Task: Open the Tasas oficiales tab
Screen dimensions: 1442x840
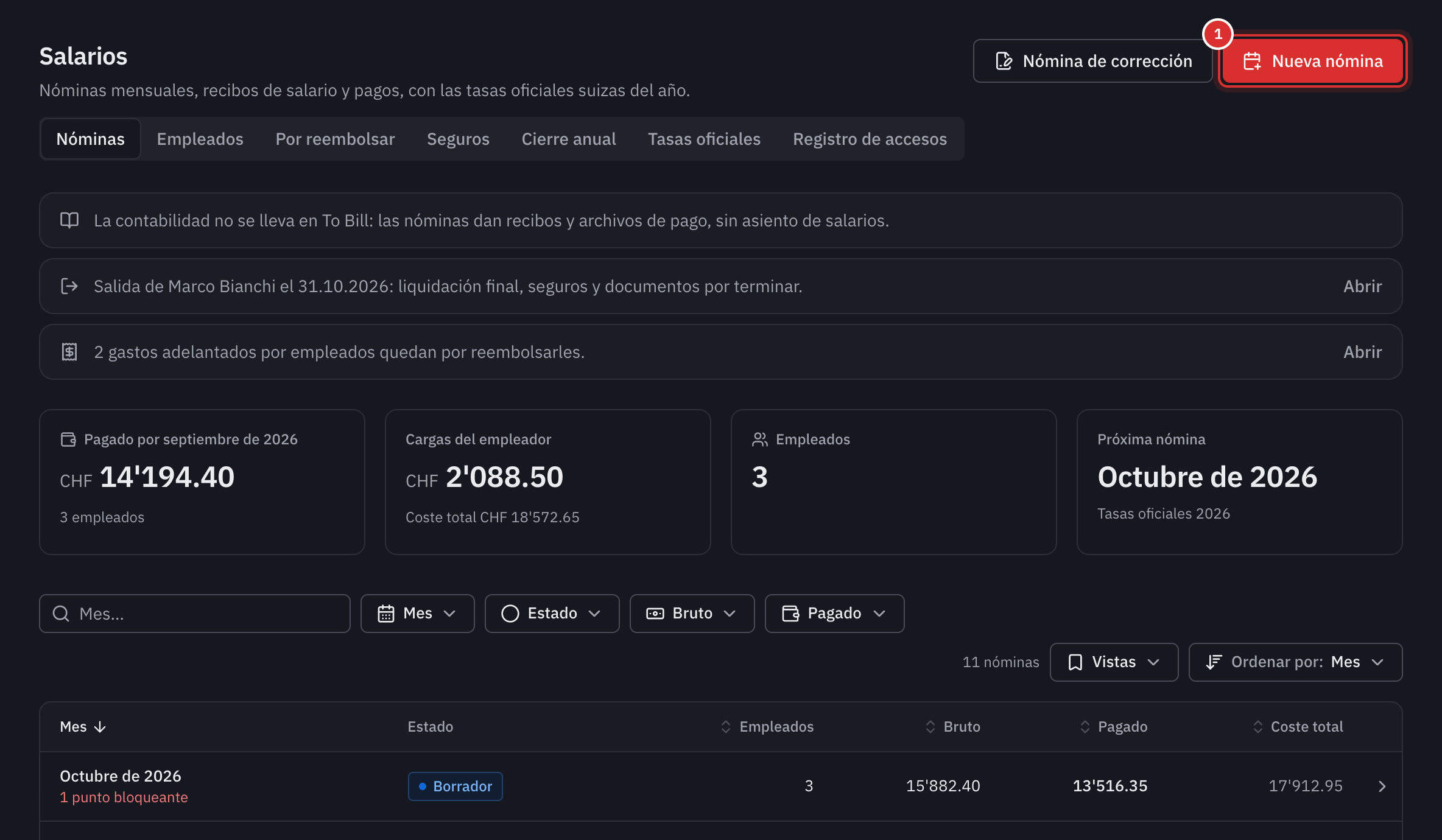Action: 705,139
